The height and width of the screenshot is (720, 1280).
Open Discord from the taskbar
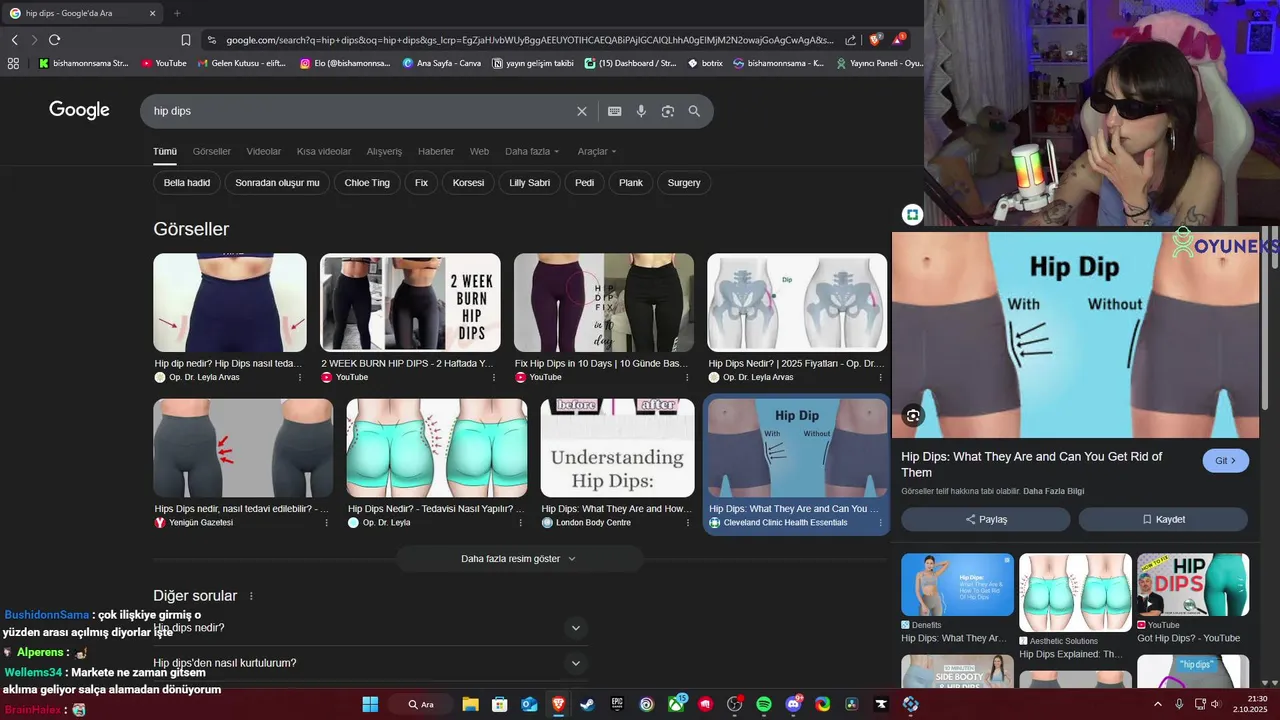793,704
